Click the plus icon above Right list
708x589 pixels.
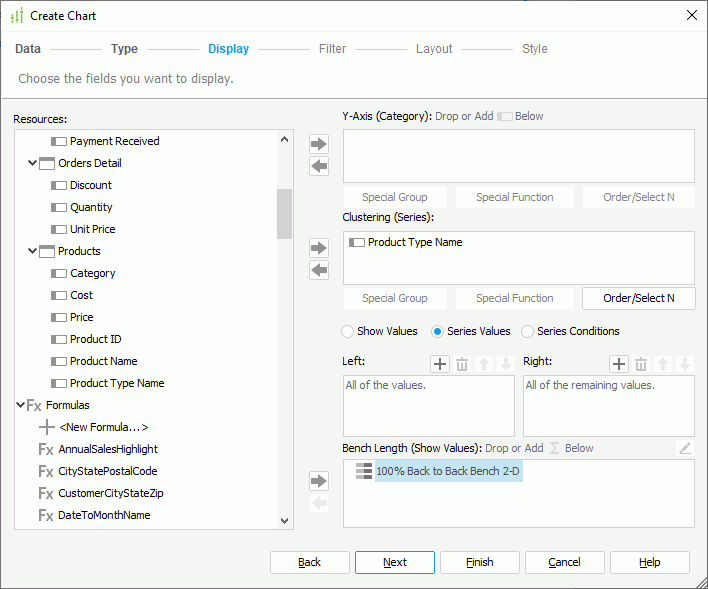click(619, 365)
